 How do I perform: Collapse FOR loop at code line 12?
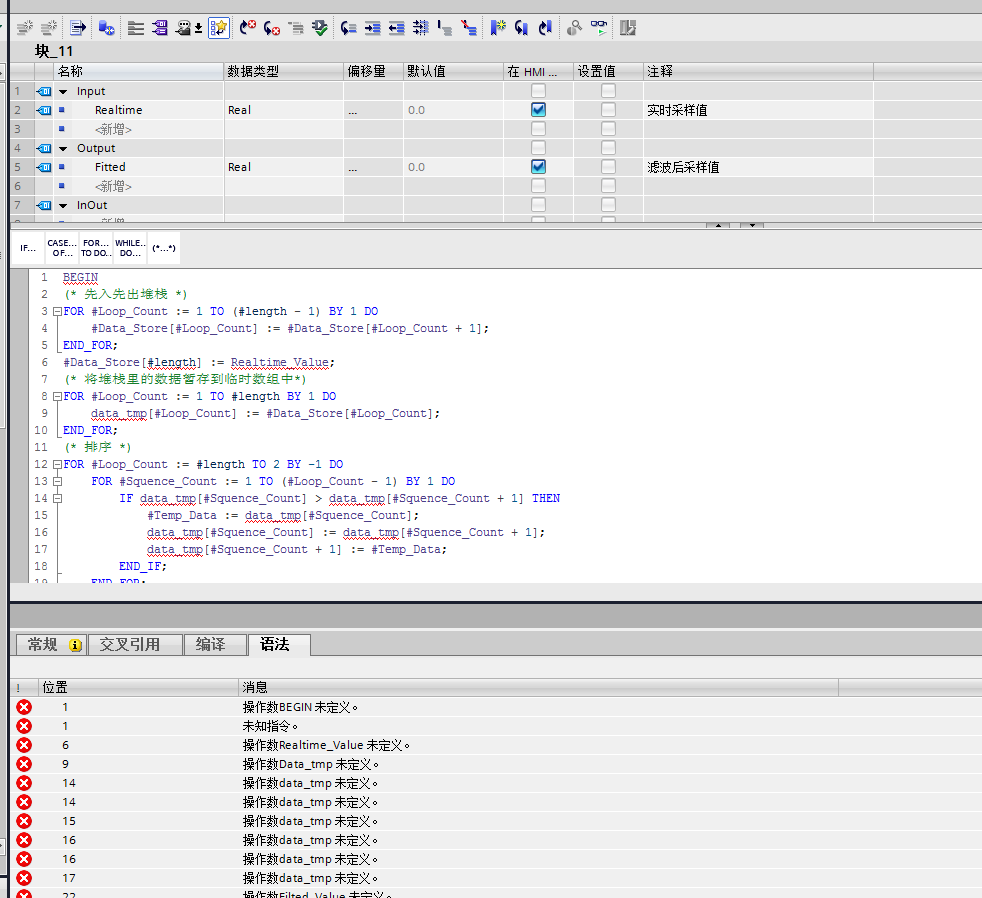57,464
